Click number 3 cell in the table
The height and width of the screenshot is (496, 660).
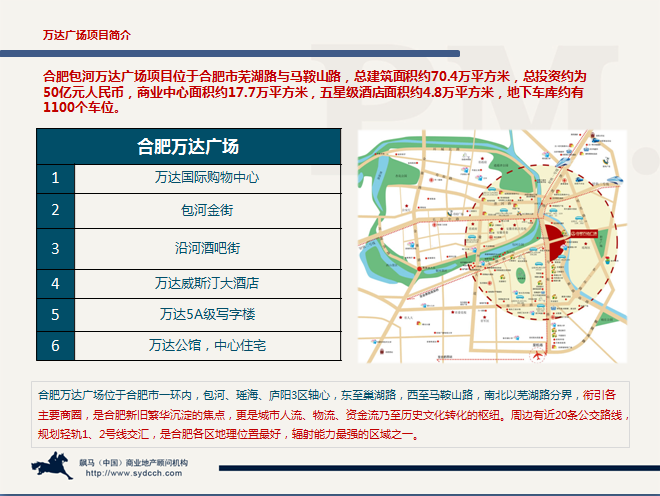[56, 247]
